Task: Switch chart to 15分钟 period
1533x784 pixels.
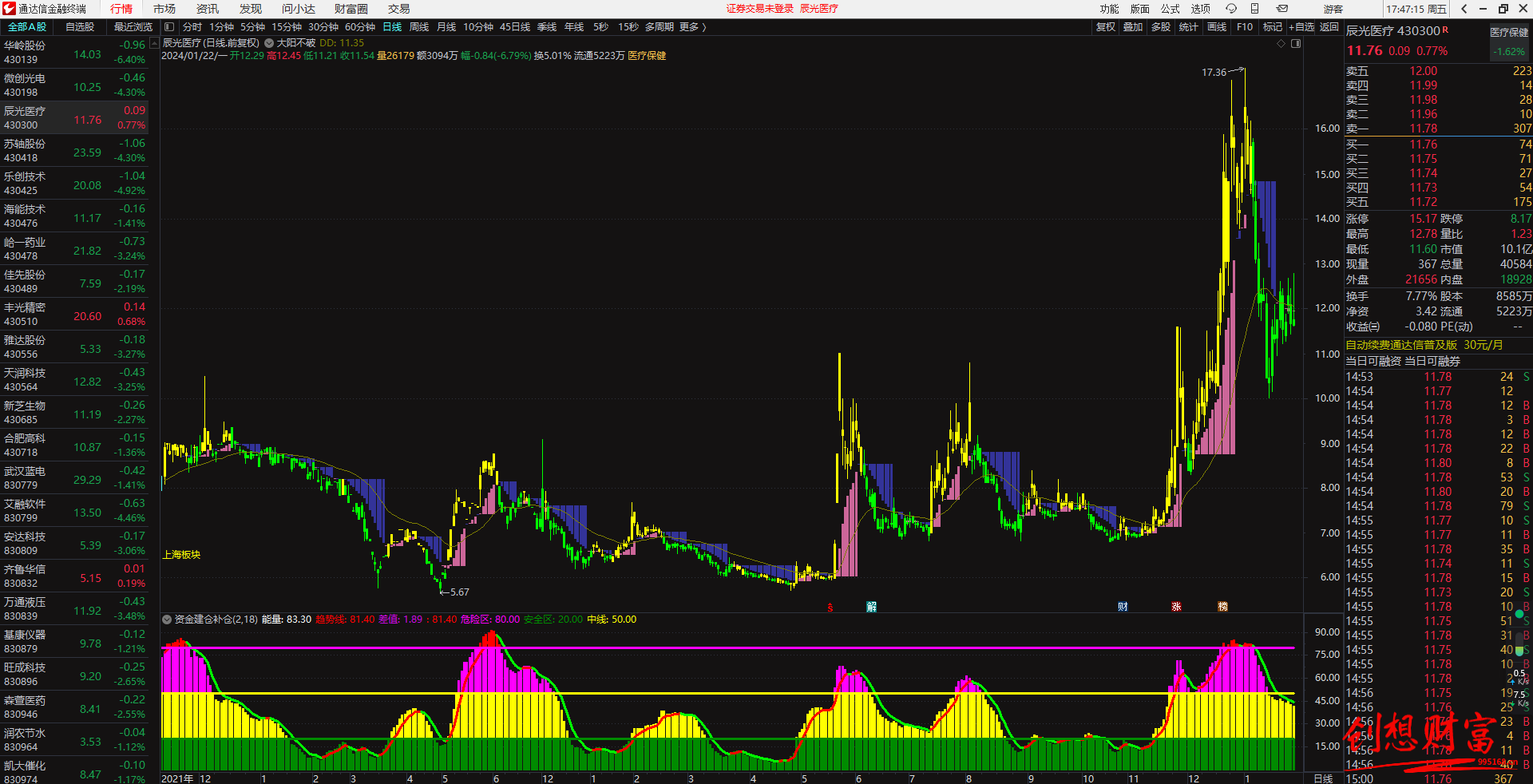Action: pos(287,27)
